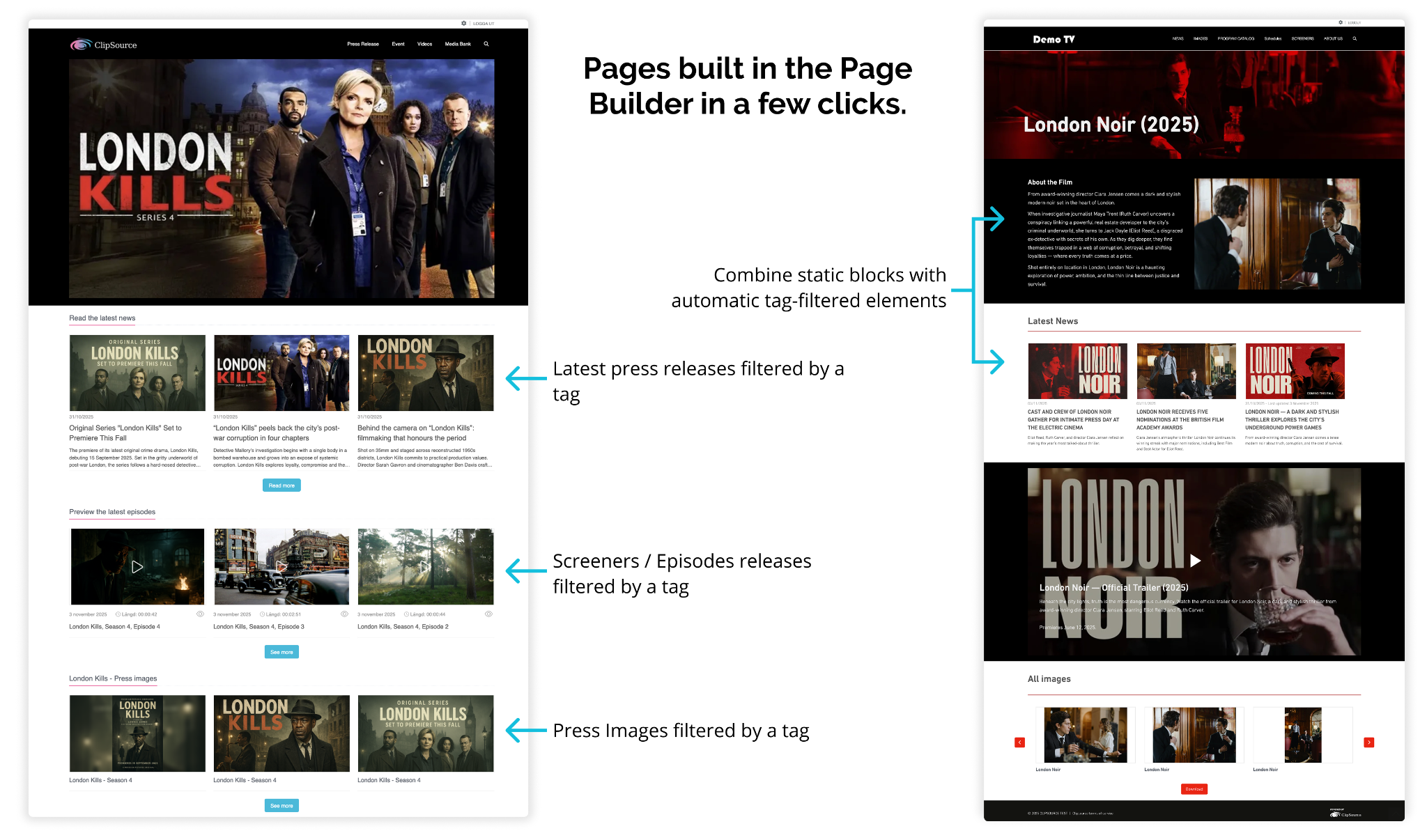1427x840 pixels.
Task: Select PROGRAM CATALOG in Demo TV navigation
Action: [1235, 39]
